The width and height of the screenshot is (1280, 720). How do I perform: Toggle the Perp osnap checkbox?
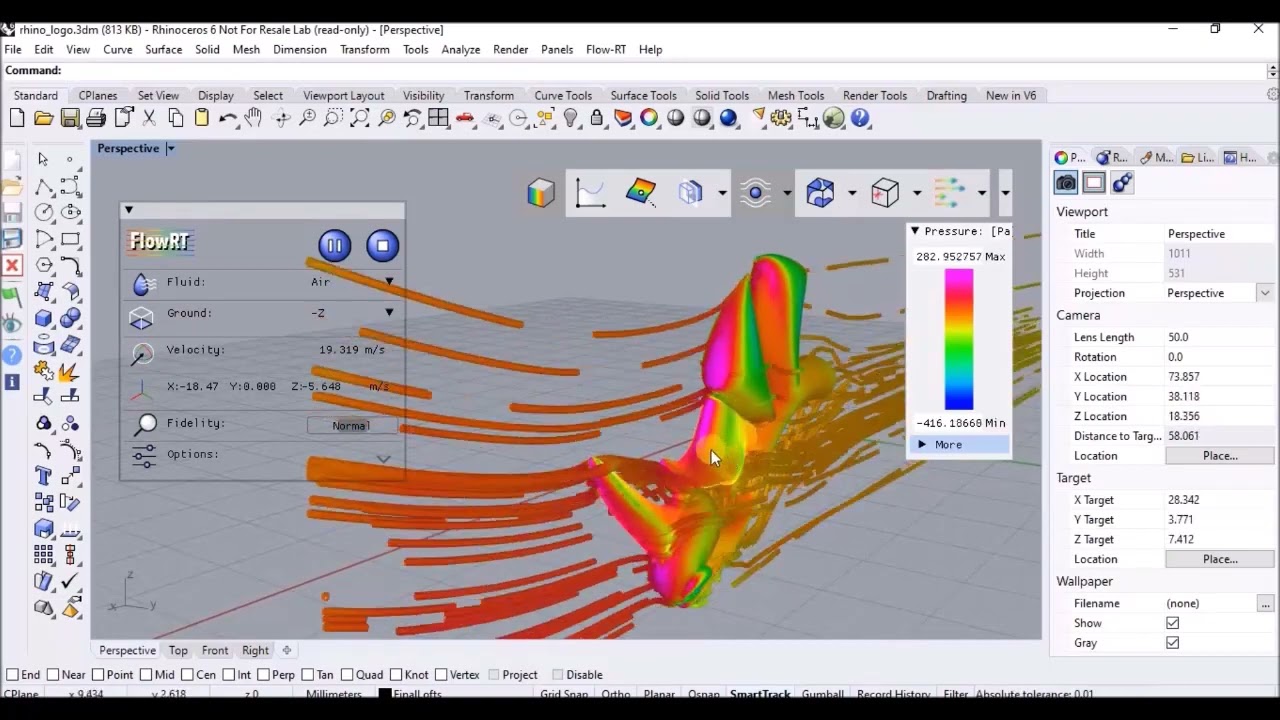[262, 675]
